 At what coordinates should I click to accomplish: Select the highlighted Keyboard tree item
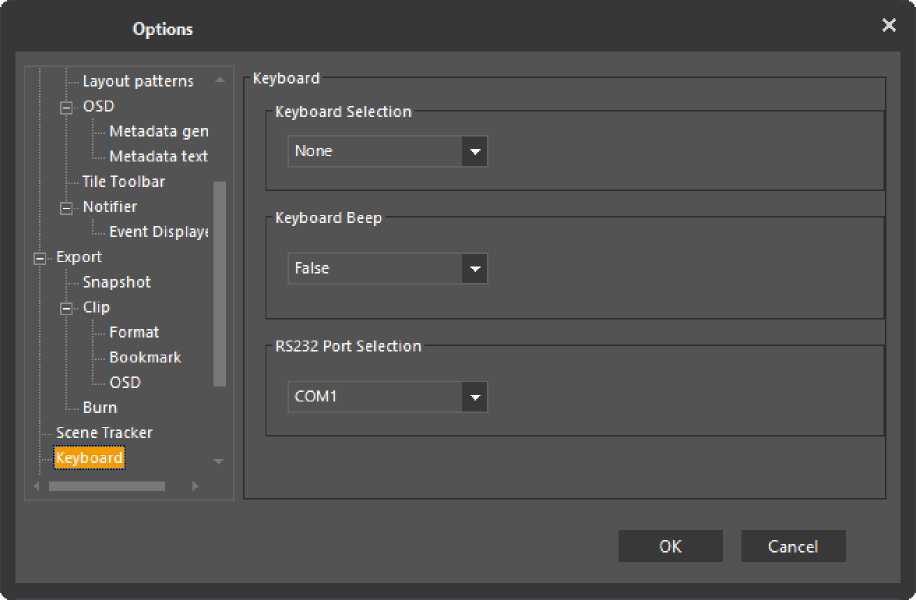[89, 458]
